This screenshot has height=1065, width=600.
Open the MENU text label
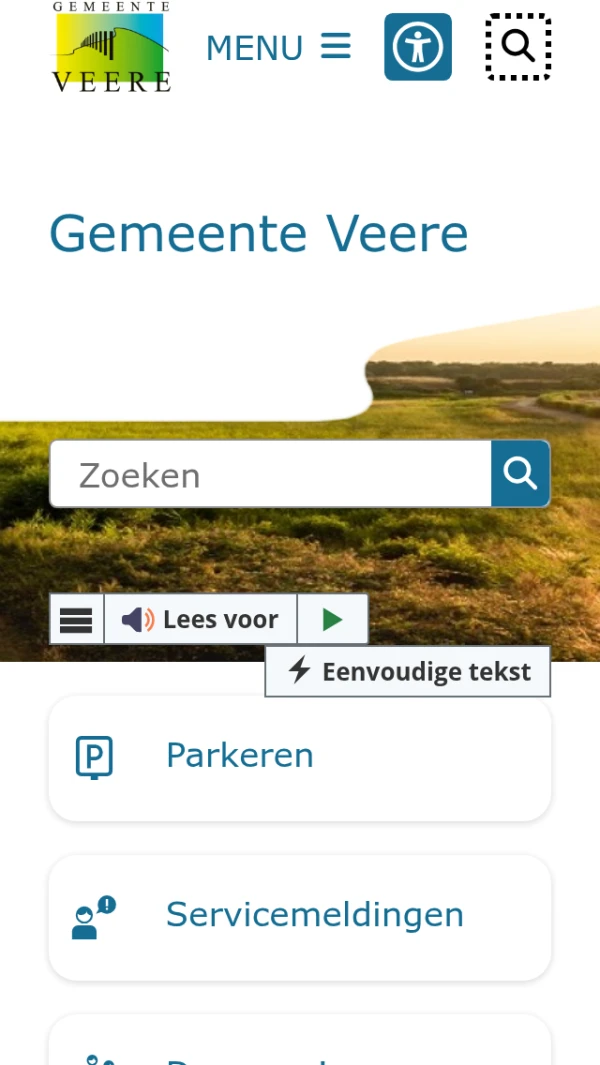tap(254, 48)
